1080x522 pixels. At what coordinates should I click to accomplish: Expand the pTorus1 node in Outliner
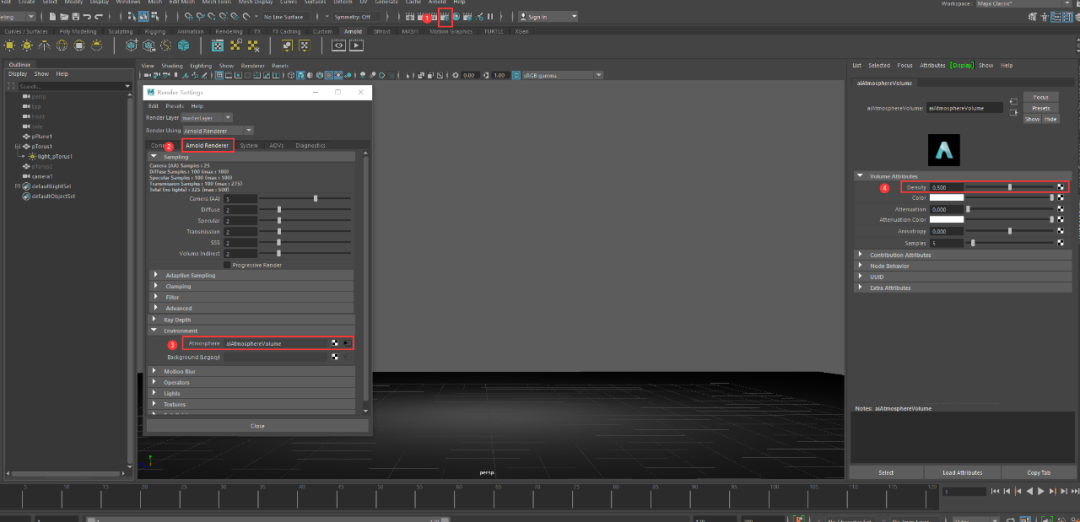tap(17, 147)
